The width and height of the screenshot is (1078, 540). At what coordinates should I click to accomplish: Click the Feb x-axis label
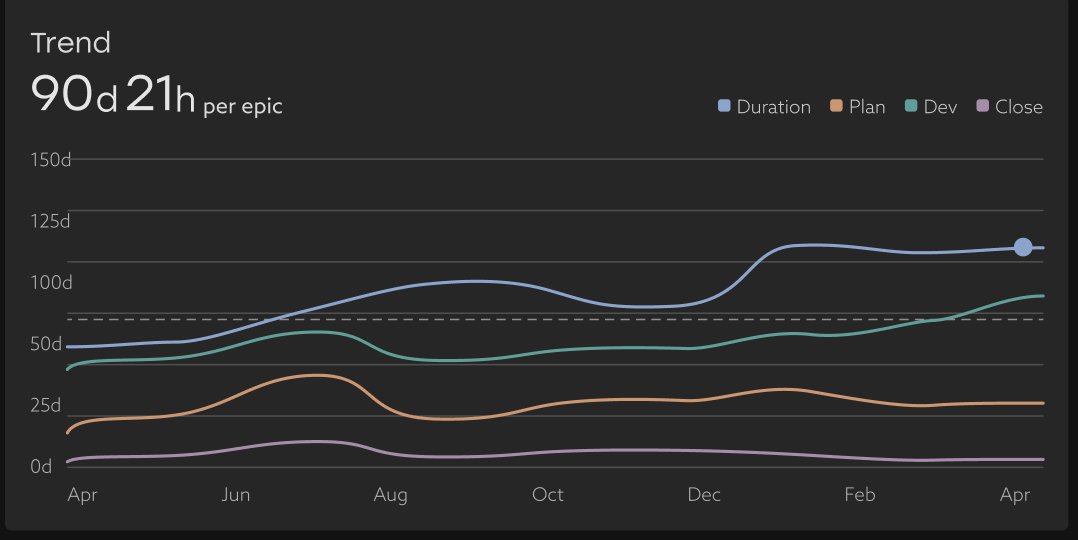coord(860,495)
